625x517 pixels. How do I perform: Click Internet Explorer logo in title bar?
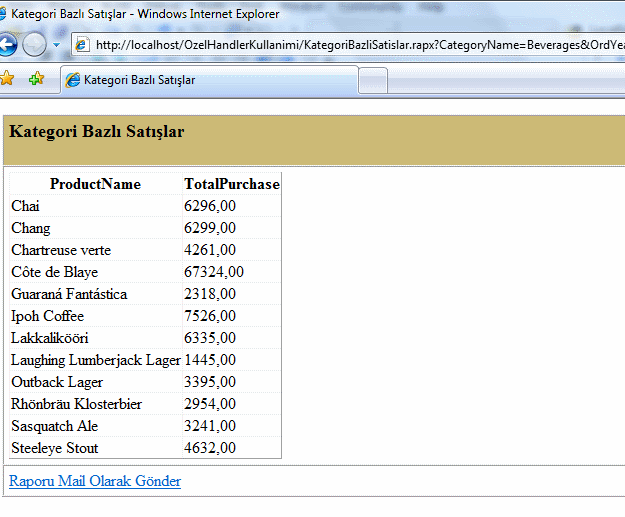(x=4, y=10)
